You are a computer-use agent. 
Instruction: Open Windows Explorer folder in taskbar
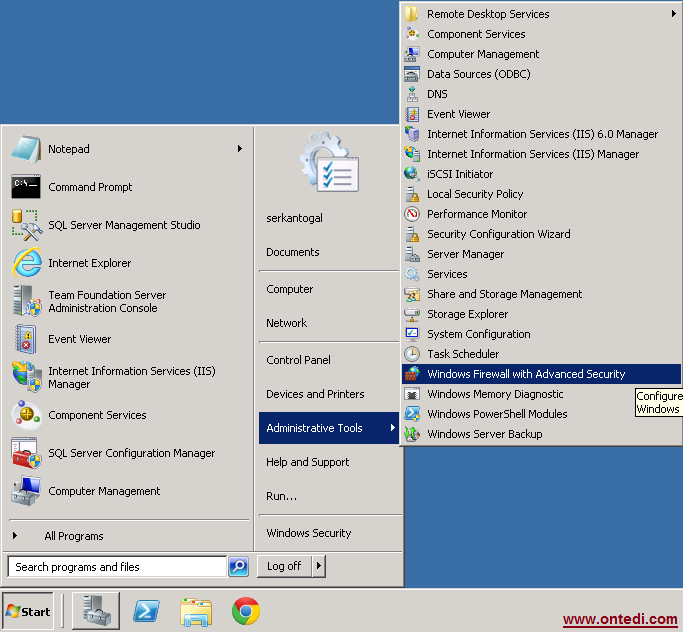(x=196, y=612)
